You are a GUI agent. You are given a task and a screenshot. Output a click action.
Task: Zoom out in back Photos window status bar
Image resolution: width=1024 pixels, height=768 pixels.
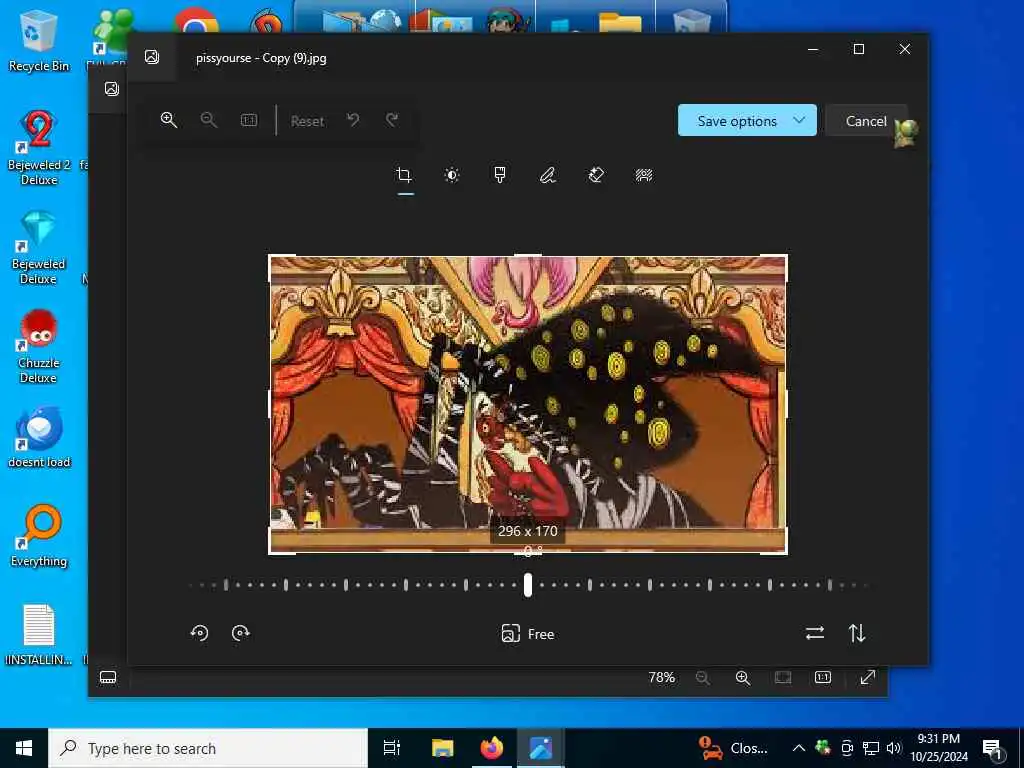pos(703,677)
